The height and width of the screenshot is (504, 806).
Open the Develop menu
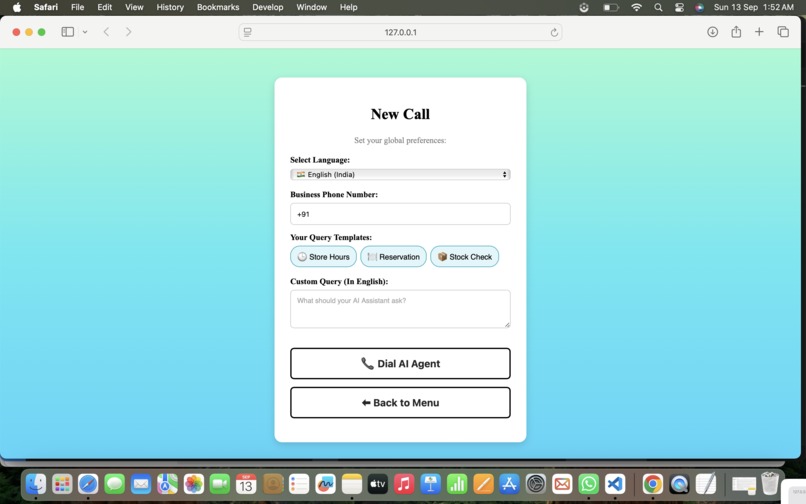[x=268, y=7]
